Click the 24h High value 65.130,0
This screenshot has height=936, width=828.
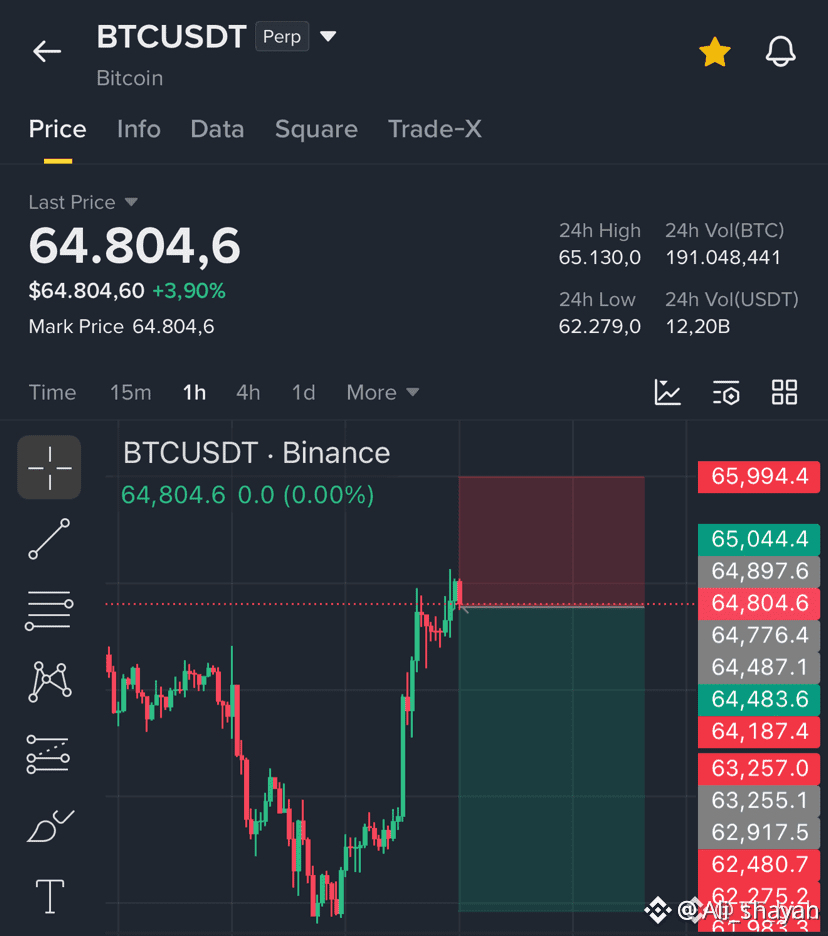(x=599, y=258)
